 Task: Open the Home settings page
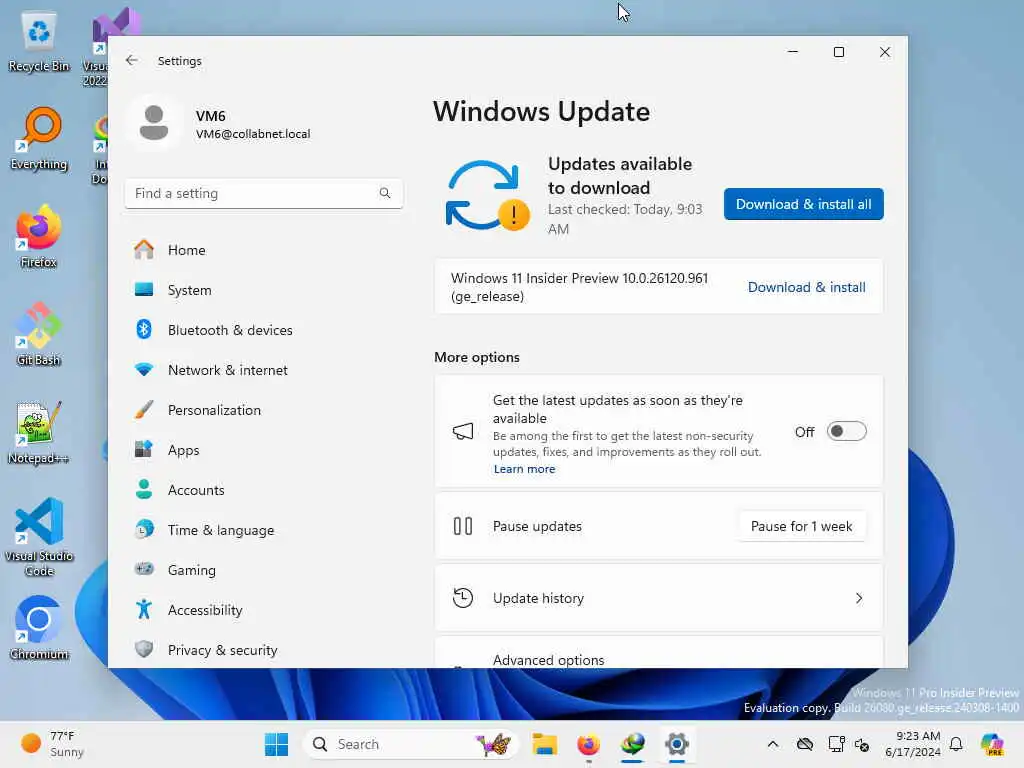click(x=263, y=250)
